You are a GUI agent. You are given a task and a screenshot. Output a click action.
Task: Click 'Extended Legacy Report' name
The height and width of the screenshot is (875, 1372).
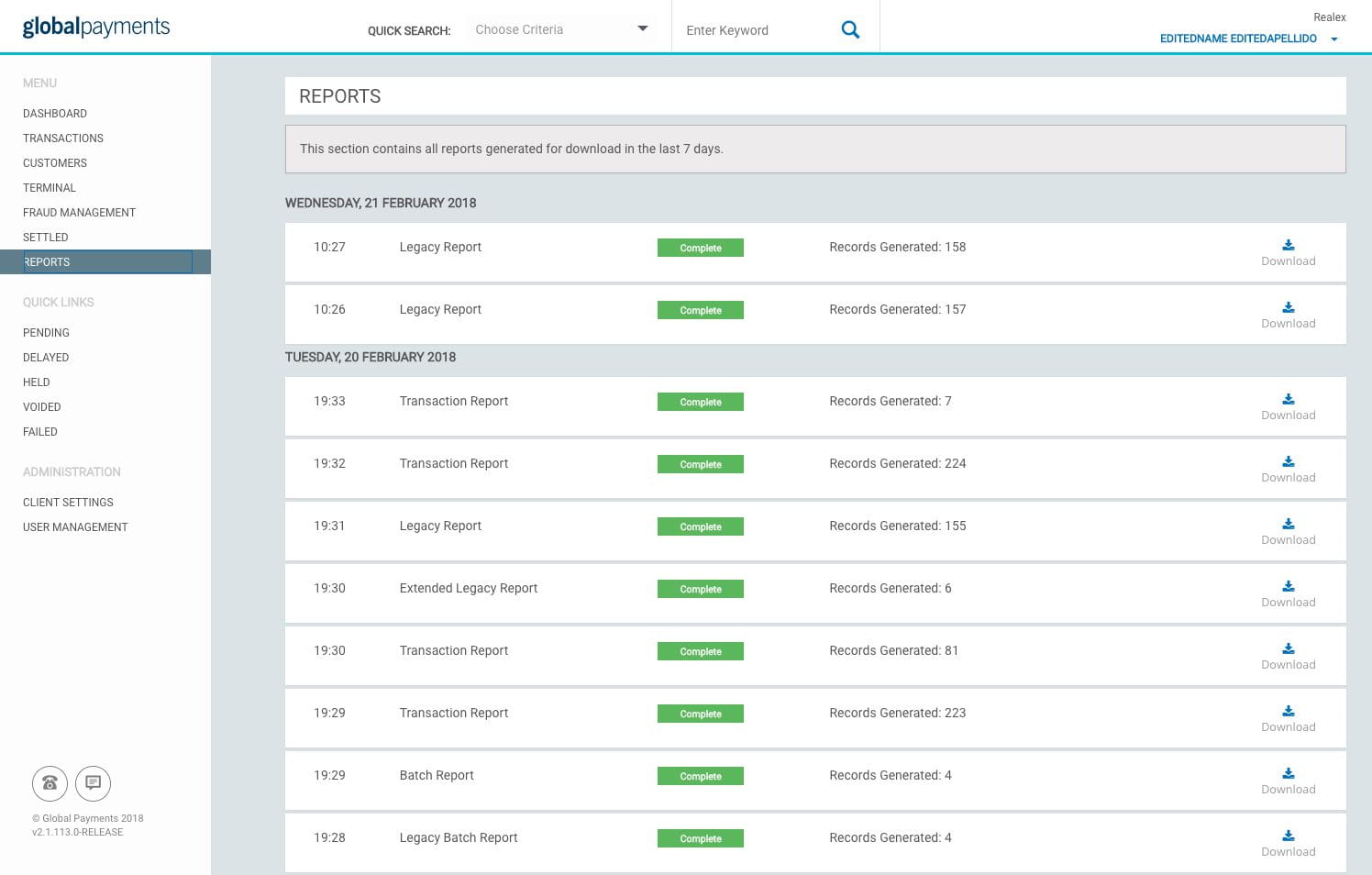tap(469, 588)
